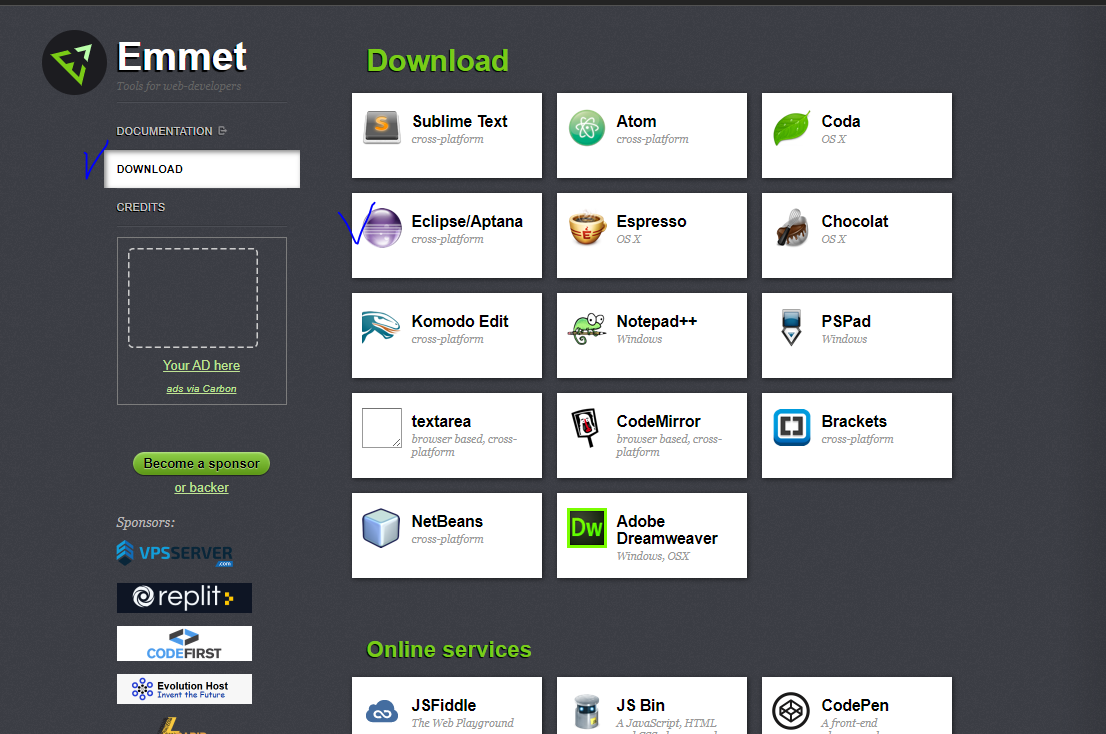Click the 'JSFiddle' card title
Screen dimensions: 1106x734
pos(444,706)
